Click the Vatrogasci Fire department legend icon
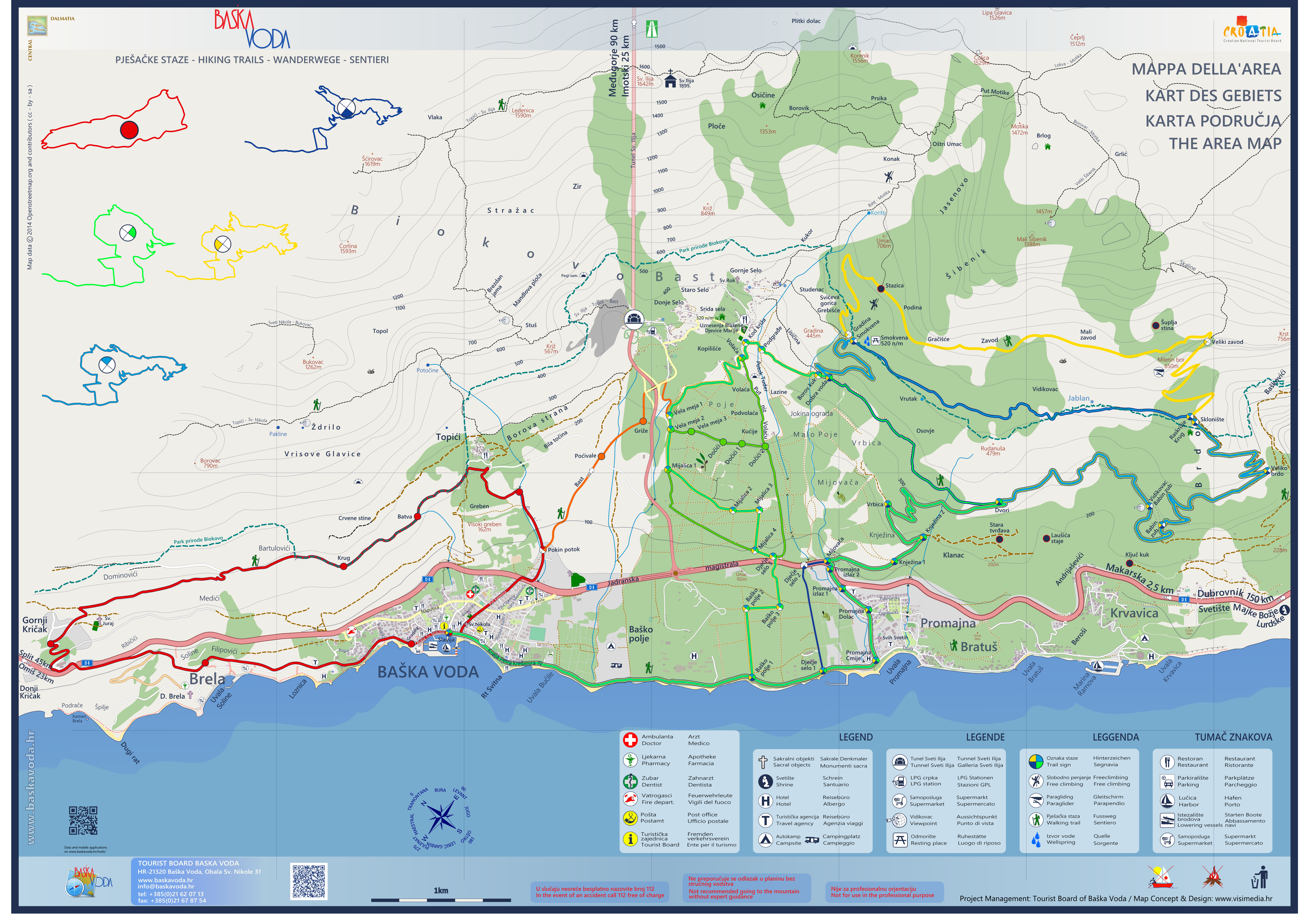 630,799
